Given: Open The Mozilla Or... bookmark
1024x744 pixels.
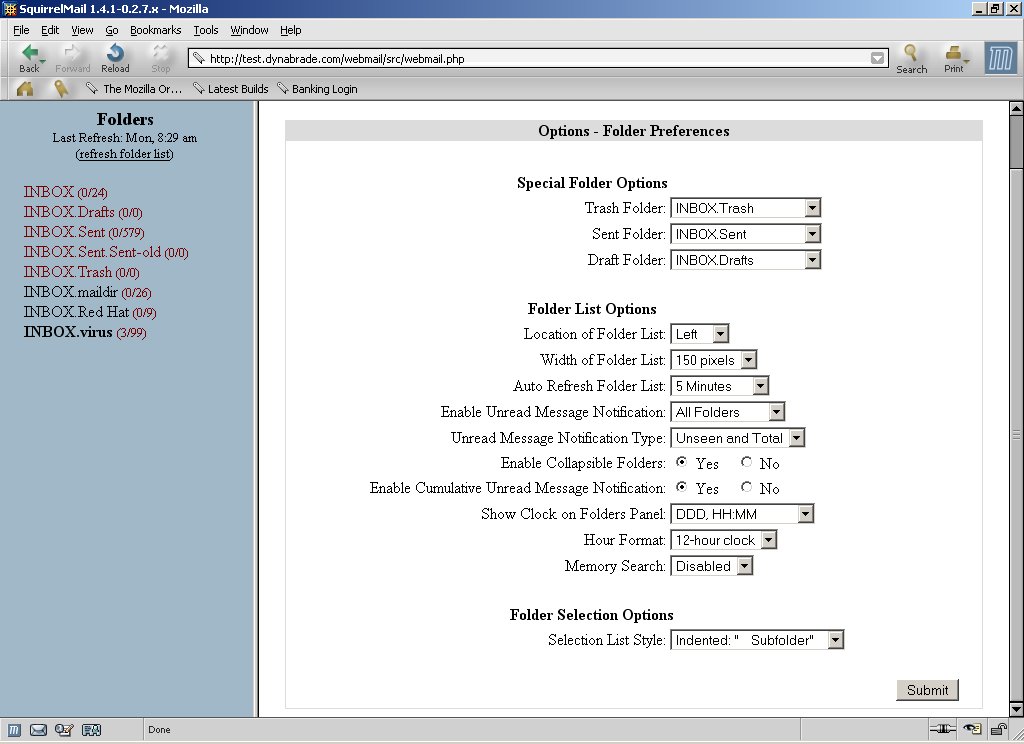Looking at the screenshot, I should 135,89.
